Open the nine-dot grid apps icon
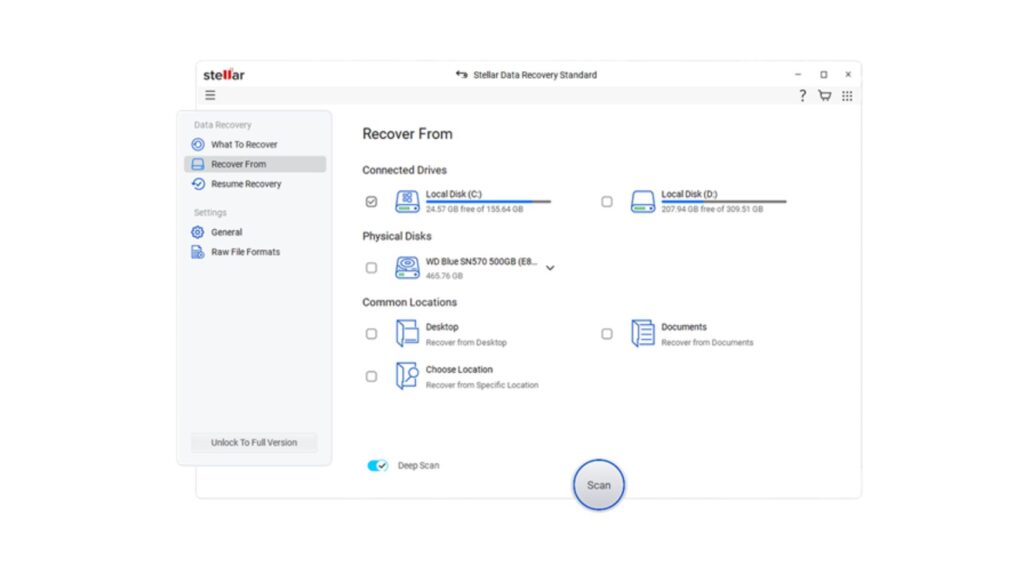Viewport: 1024px width, 577px height. tap(847, 96)
